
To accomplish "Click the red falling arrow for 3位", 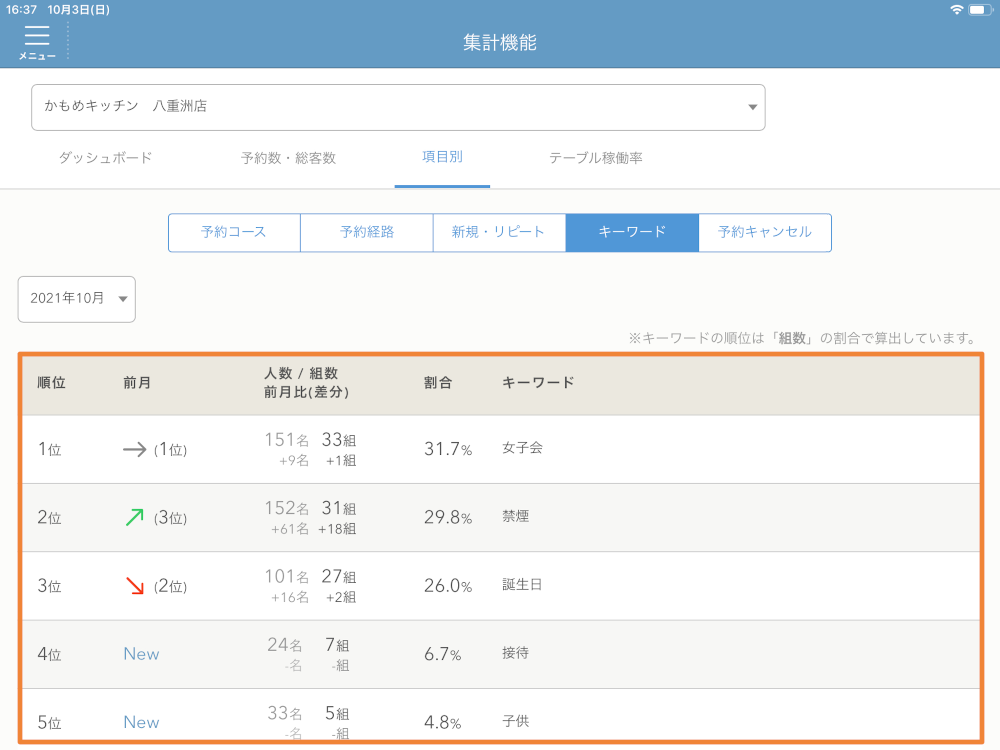I will click(x=134, y=585).
